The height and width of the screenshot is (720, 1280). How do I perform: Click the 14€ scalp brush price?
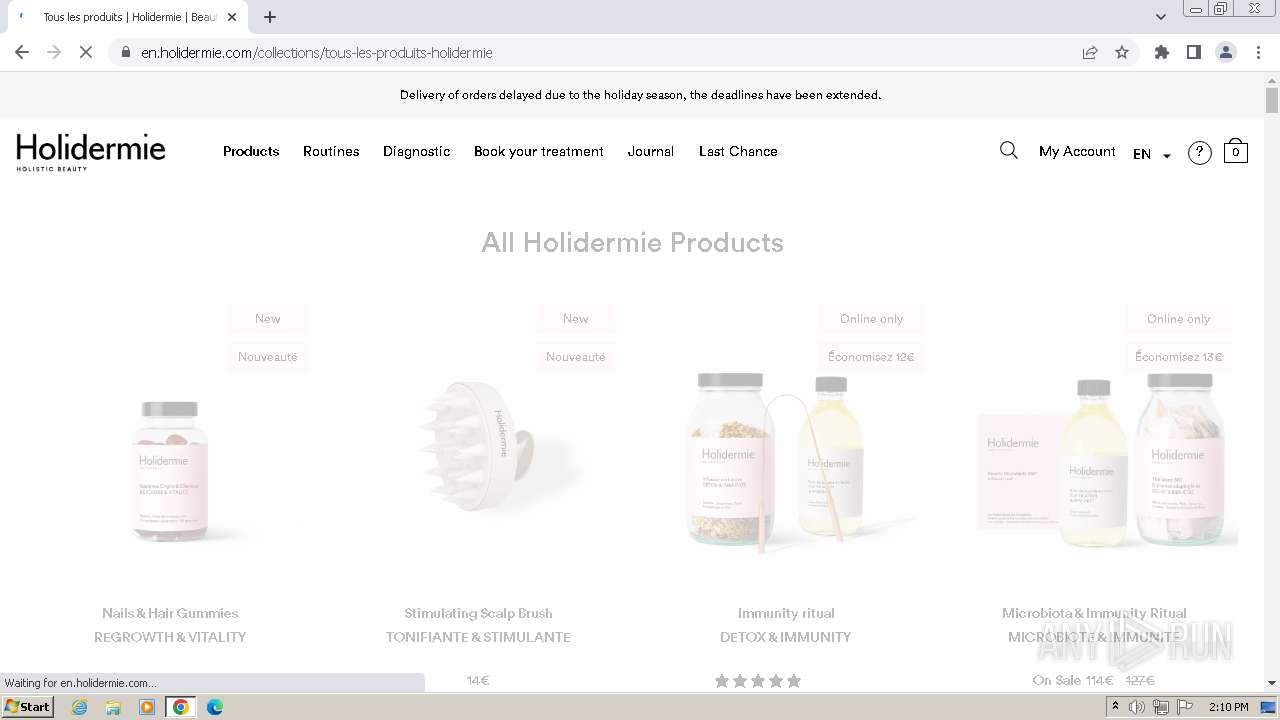tap(478, 681)
